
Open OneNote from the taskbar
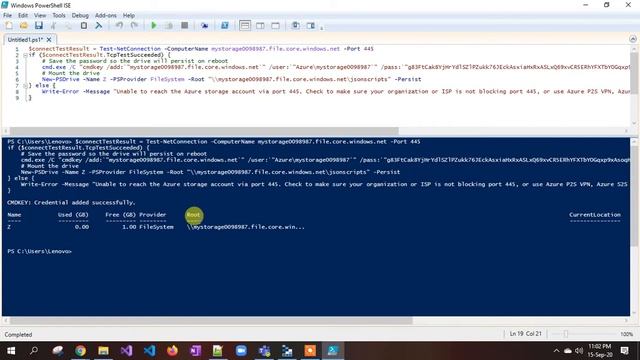195,351
